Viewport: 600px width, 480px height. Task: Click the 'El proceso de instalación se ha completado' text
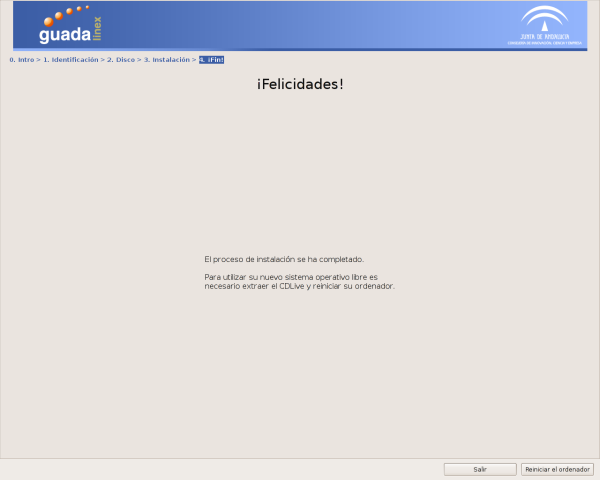pyautogui.click(x=284, y=258)
